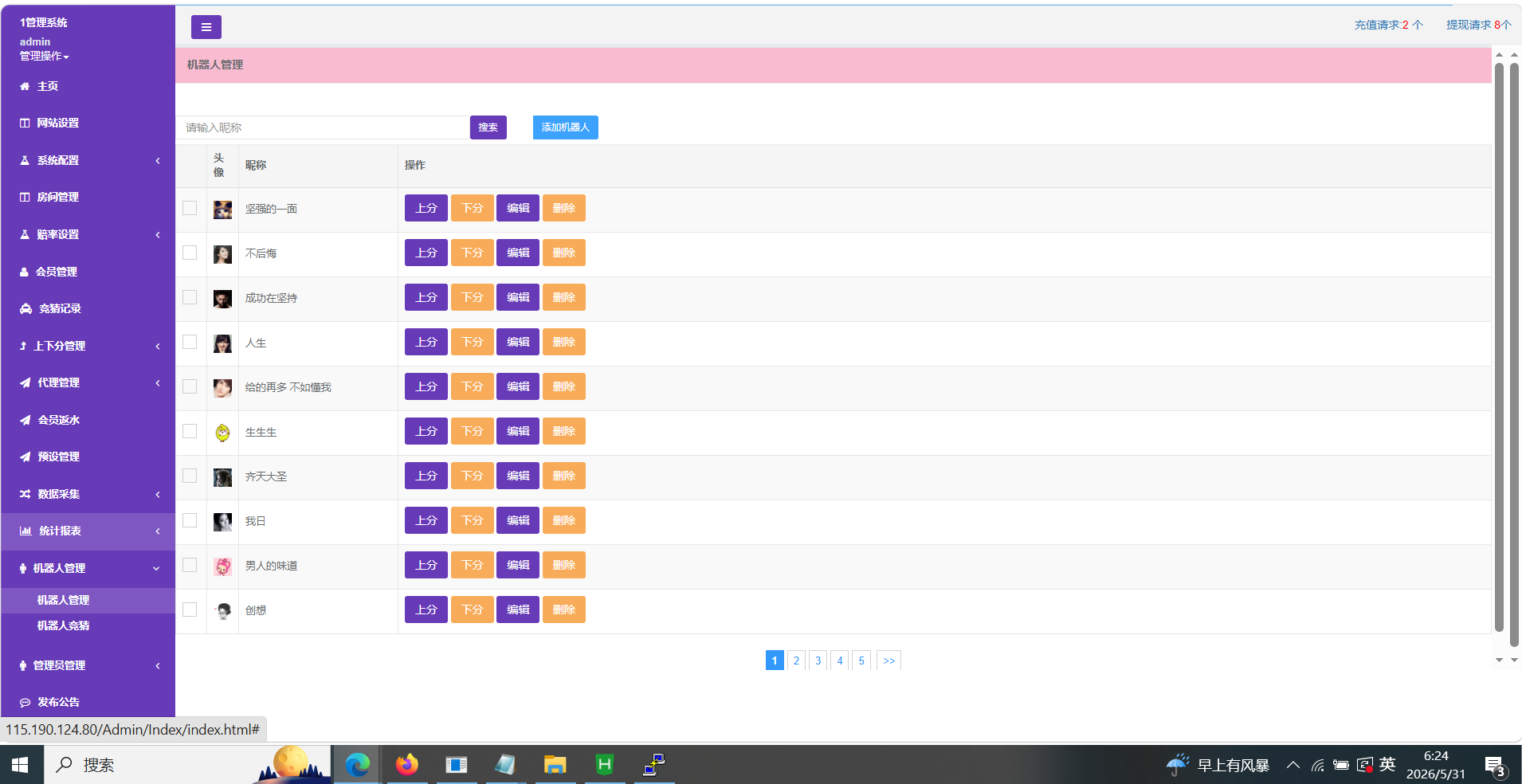
Task: Click 编辑 for robot 成功在坚持
Action: pyautogui.click(x=518, y=297)
